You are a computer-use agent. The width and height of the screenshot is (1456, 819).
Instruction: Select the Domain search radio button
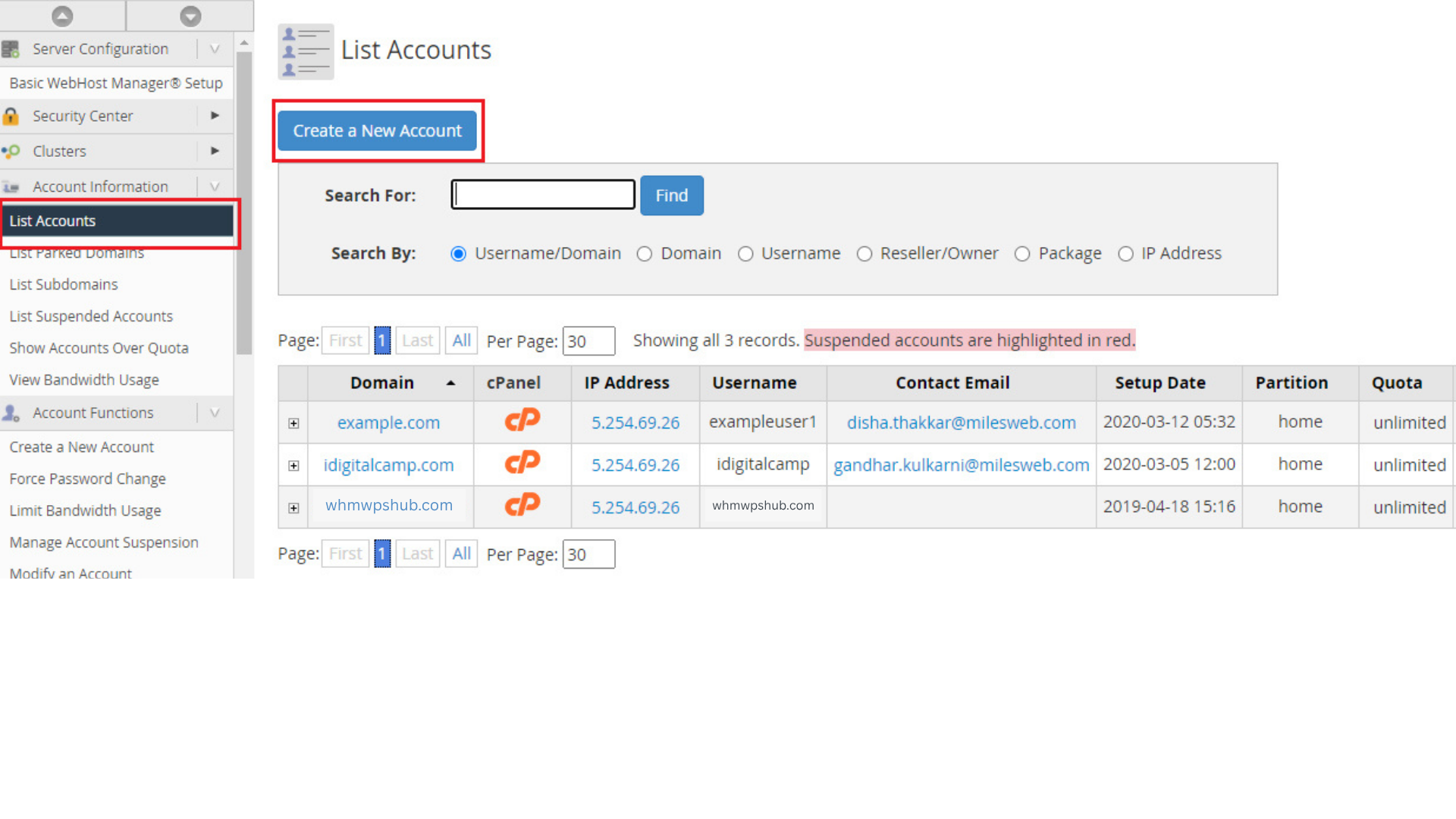pos(645,254)
